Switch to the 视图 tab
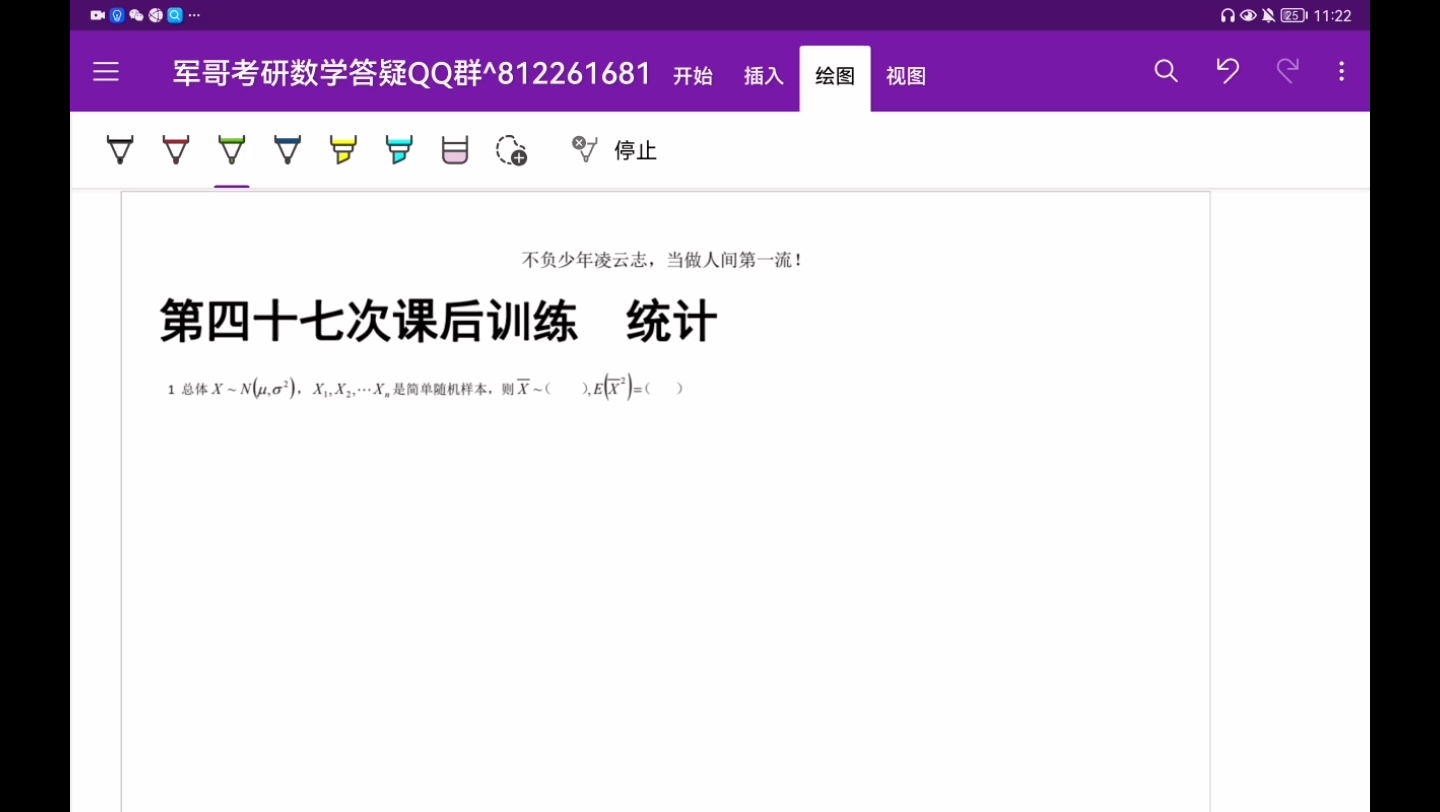This screenshot has width=1440, height=812. 905,76
